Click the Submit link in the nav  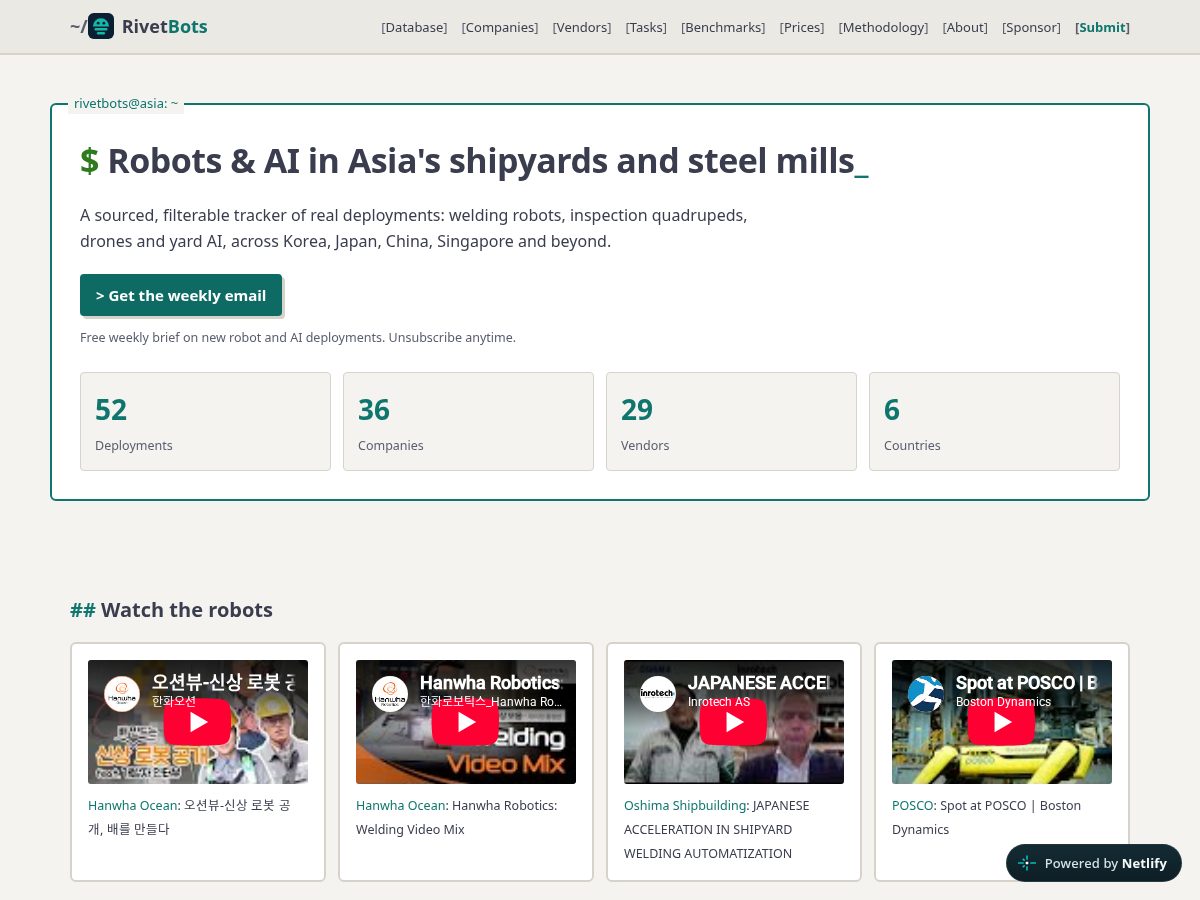click(x=1102, y=27)
